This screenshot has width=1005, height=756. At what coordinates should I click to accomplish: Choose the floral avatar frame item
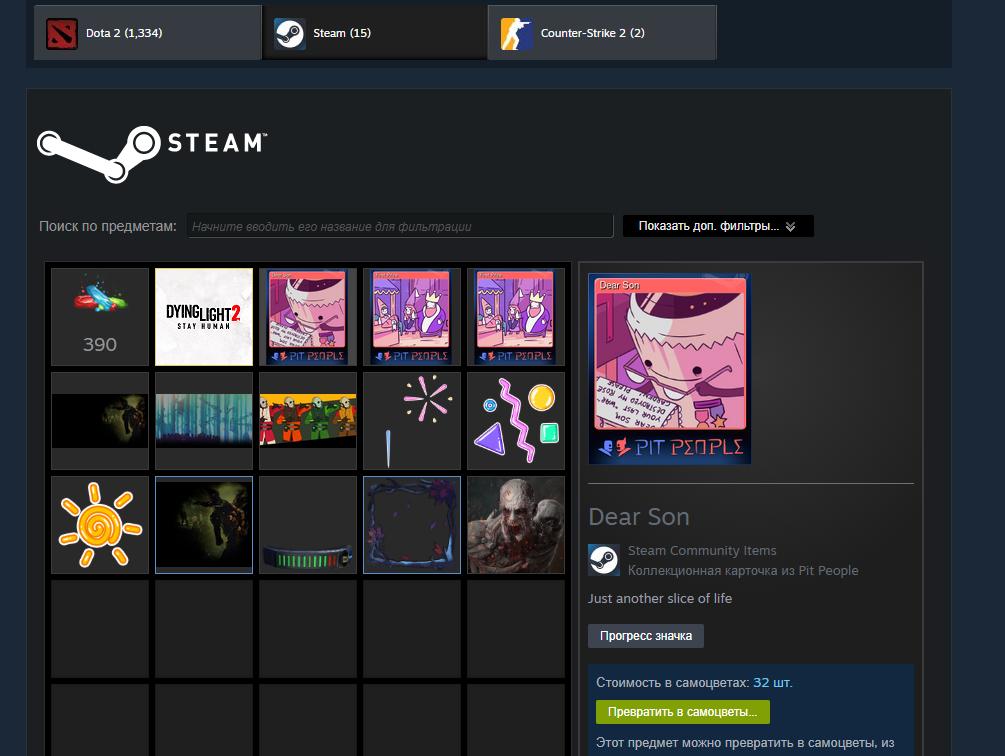[x=412, y=525]
